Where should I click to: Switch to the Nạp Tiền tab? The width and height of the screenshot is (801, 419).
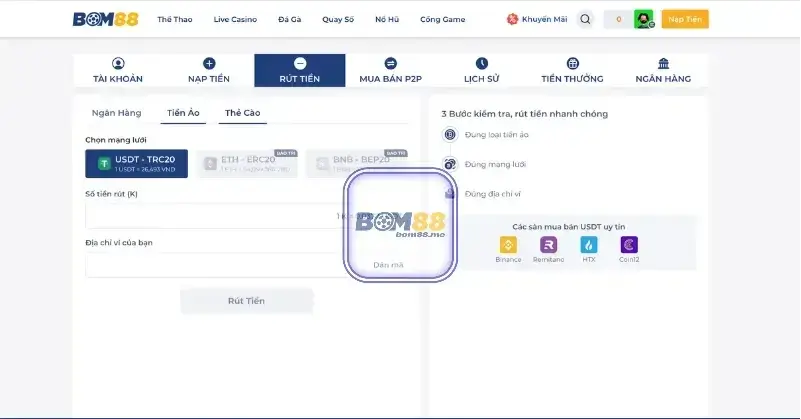click(209, 70)
